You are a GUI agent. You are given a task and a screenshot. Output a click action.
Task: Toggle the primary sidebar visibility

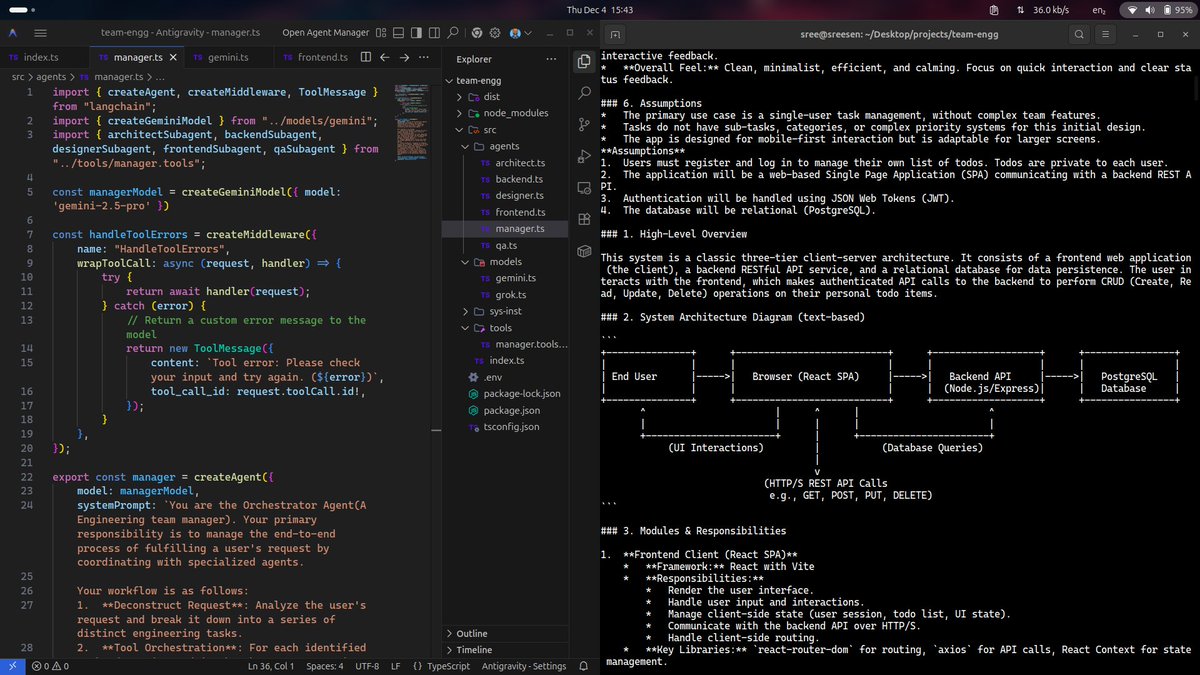(x=417, y=32)
